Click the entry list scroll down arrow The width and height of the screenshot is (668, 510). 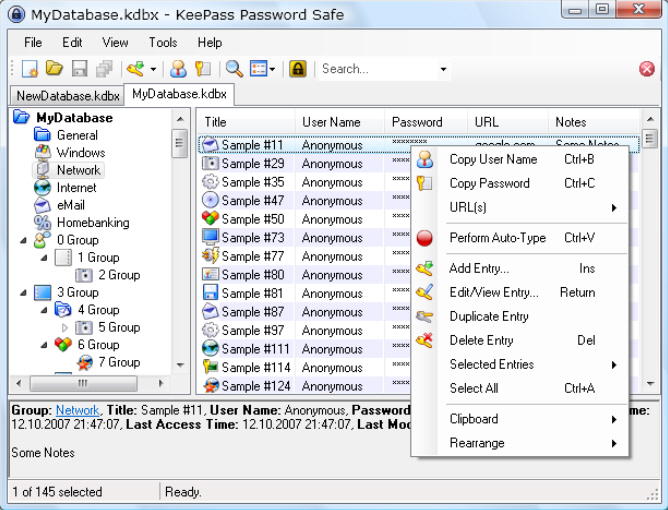650,383
